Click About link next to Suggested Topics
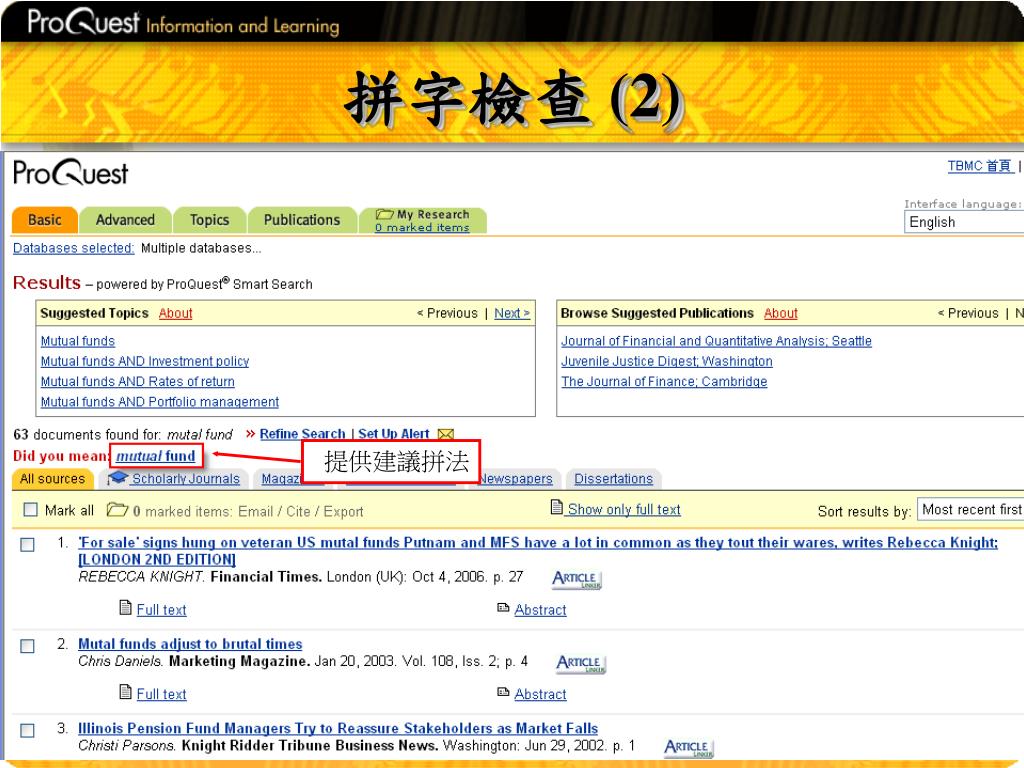Screen dimensions: 1024x768 click(x=176, y=313)
